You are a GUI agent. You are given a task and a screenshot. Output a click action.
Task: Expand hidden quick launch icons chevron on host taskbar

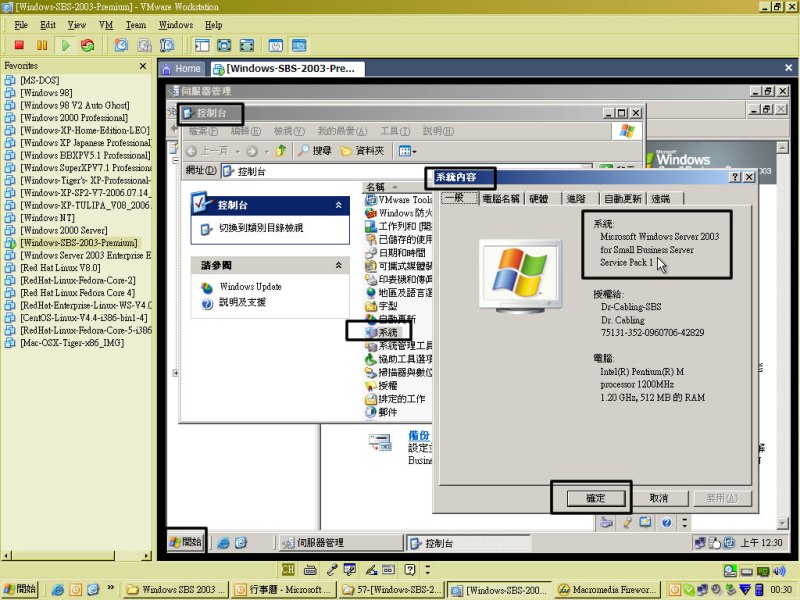point(111,589)
